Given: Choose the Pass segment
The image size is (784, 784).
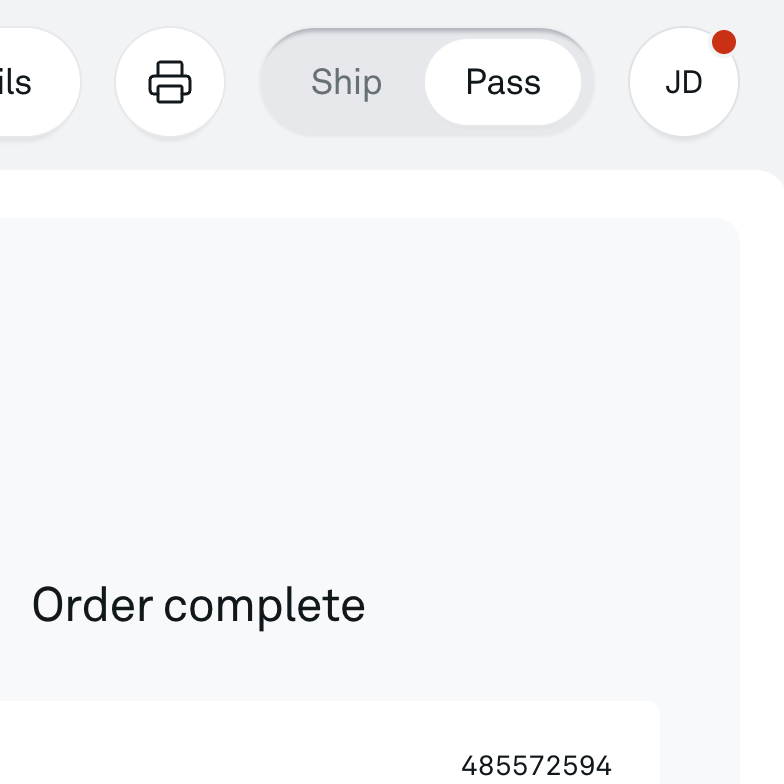Looking at the screenshot, I should (503, 82).
